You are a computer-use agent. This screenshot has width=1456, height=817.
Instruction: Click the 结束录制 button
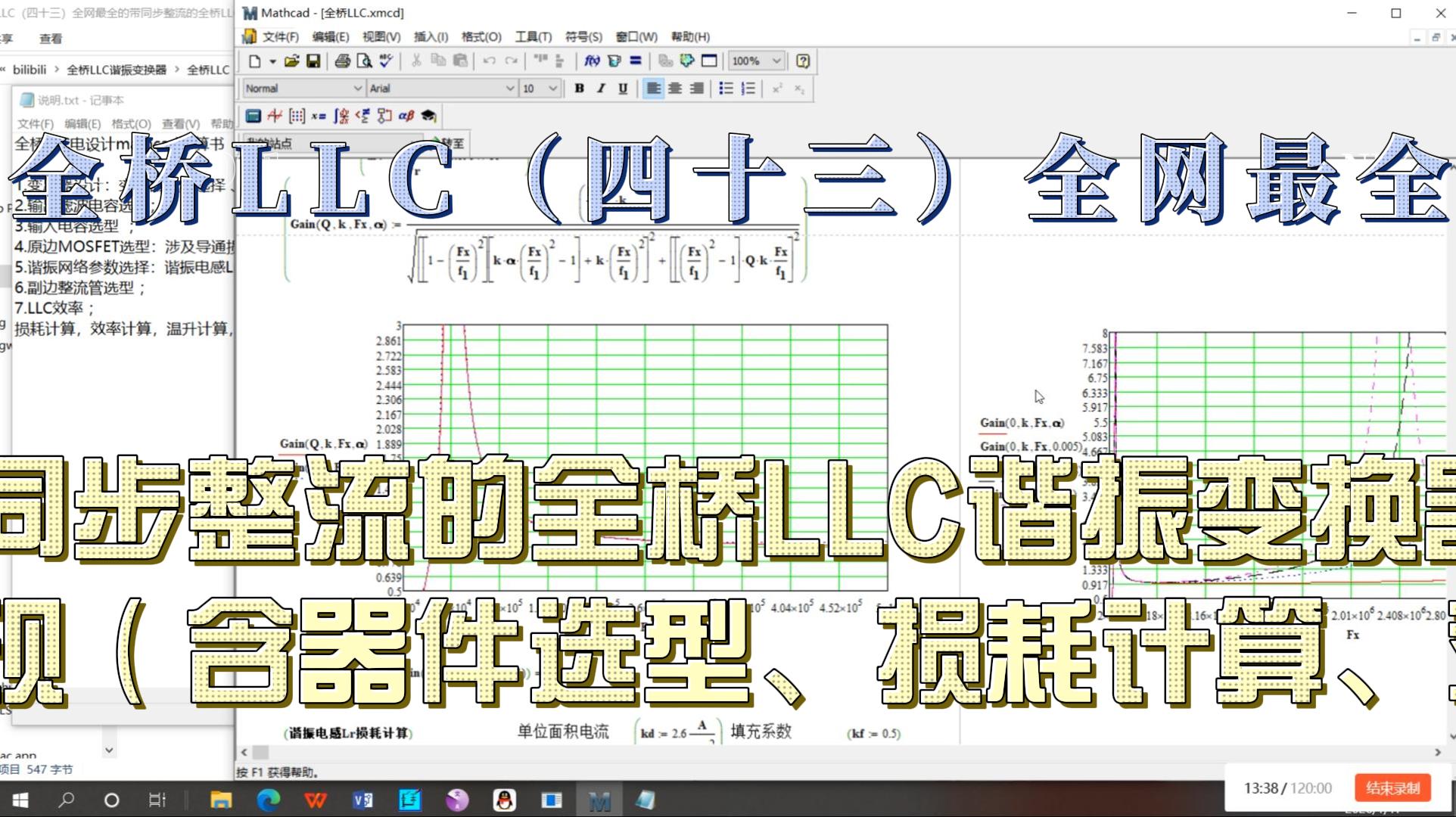[x=1392, y=788]
